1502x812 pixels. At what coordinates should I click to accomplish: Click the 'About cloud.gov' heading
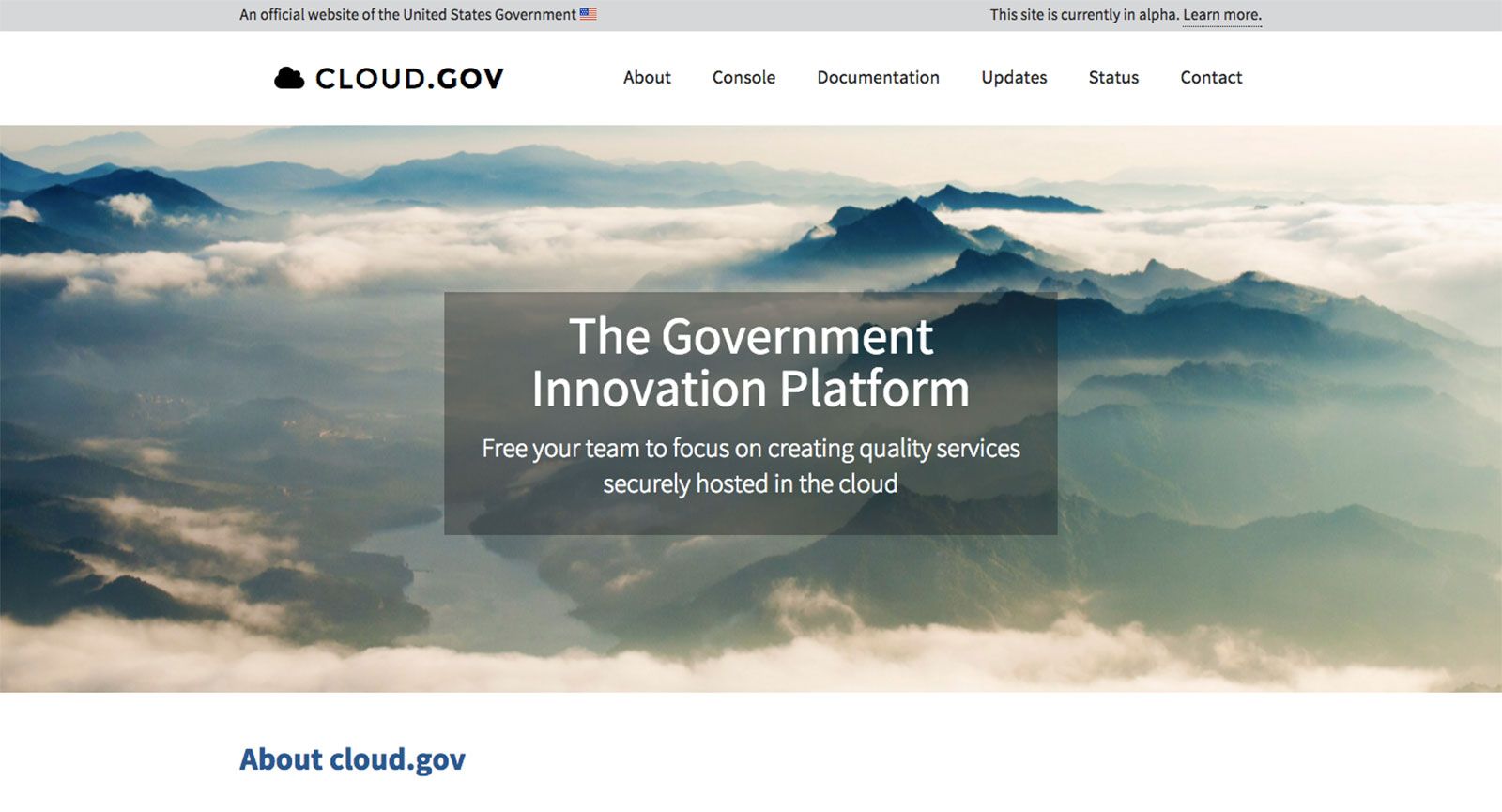pos(352,759)
